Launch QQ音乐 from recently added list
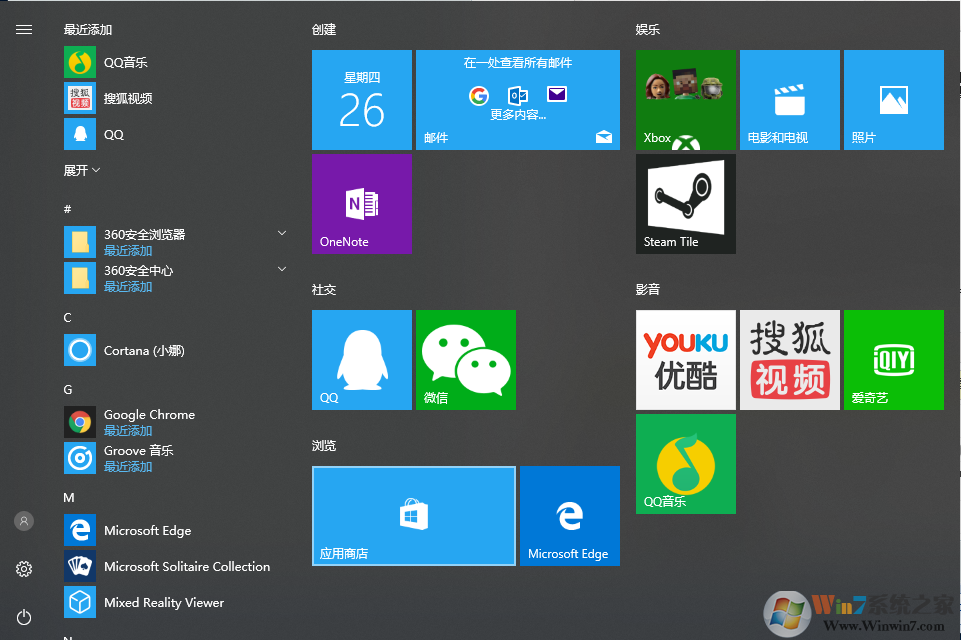This screenshot has height=640, width=961. pos(125,61)
